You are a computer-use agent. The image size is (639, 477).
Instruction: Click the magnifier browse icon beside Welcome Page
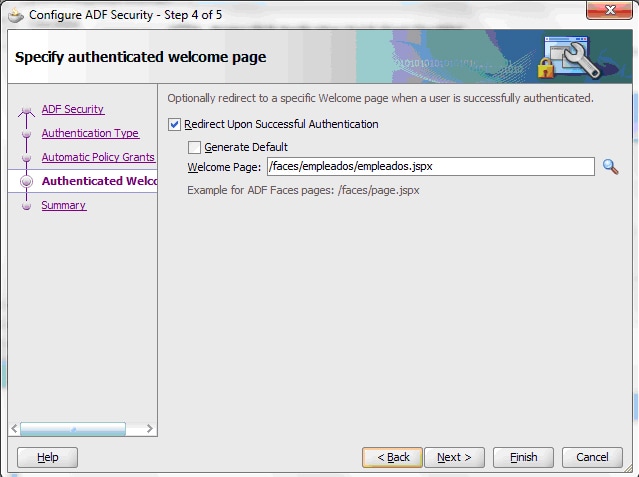pos(610,167)
